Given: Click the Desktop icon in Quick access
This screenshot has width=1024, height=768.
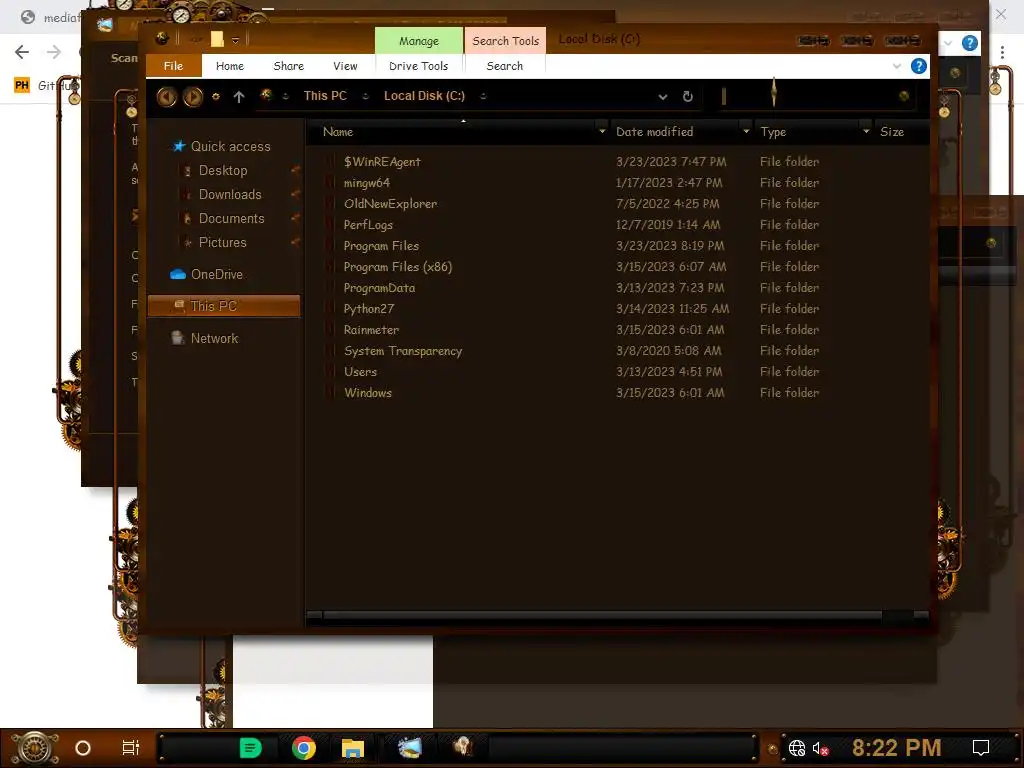Looking at the screenshot, I should (x=187, y=170).
